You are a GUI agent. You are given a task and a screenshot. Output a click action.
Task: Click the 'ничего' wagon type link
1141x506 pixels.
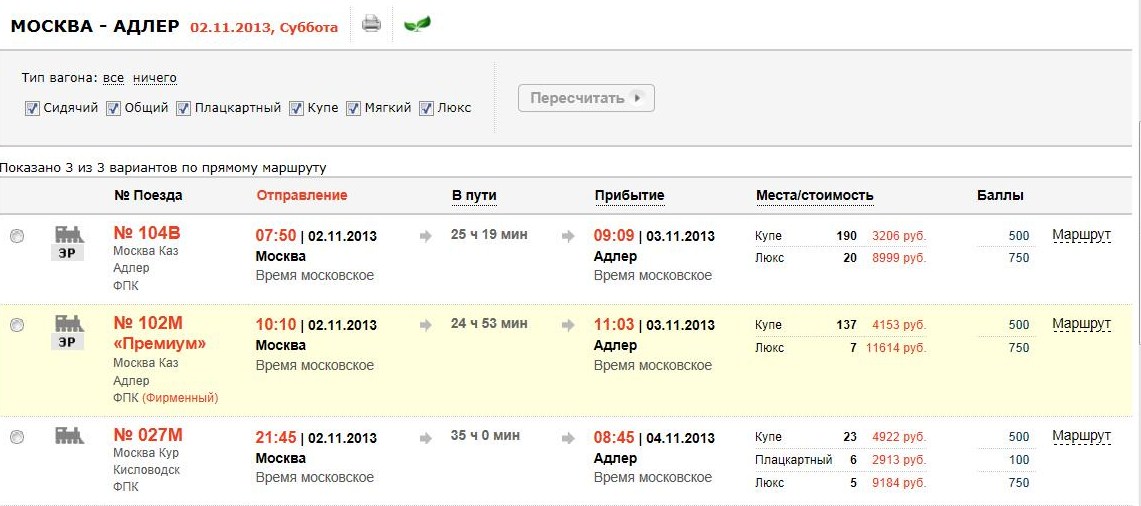(154, 78)
